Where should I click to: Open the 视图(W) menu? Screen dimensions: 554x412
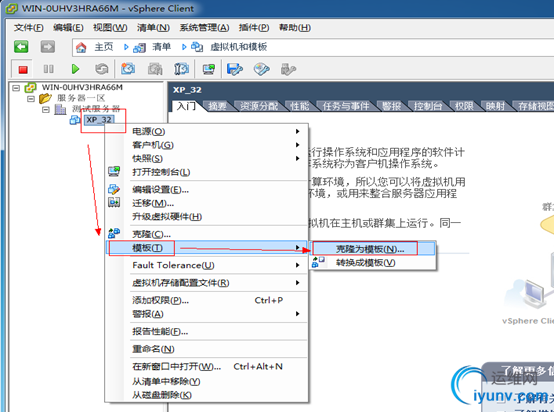[110, 28]
